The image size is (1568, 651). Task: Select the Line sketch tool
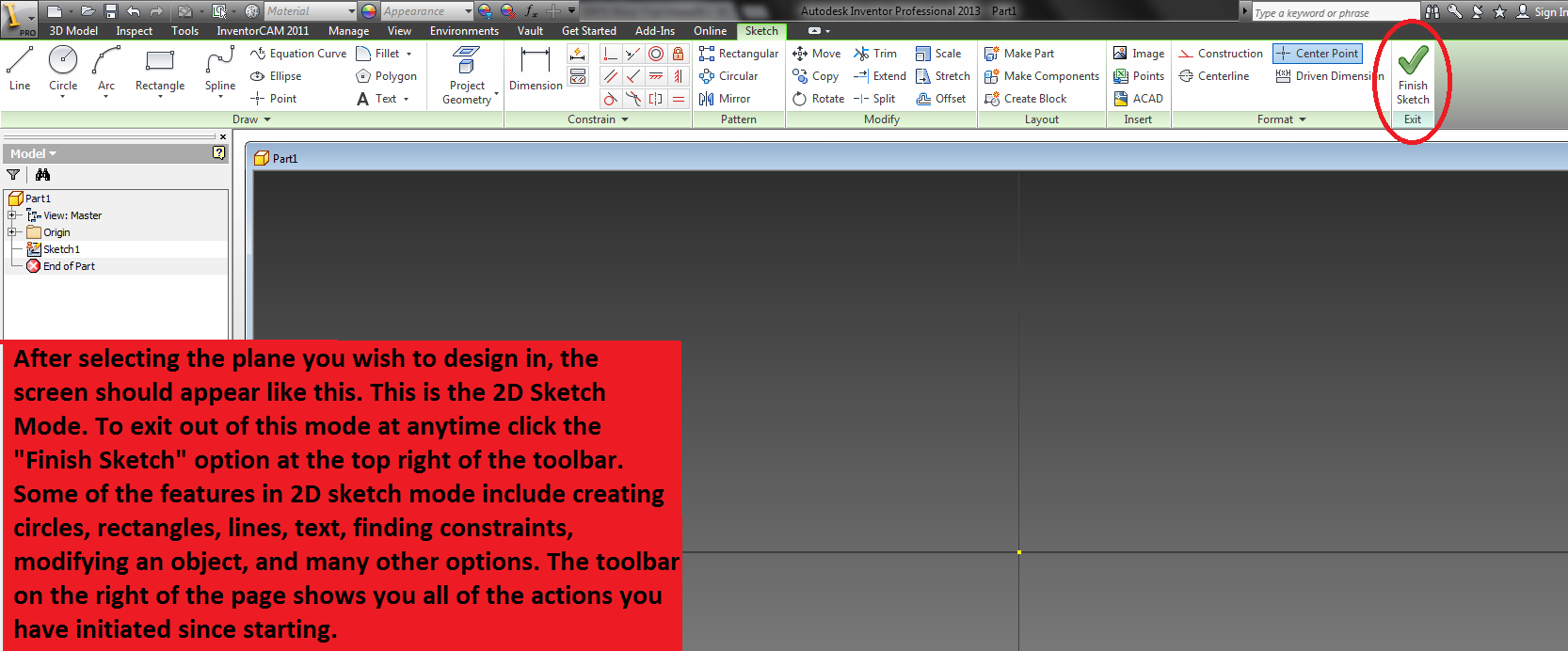pos(20,68)
